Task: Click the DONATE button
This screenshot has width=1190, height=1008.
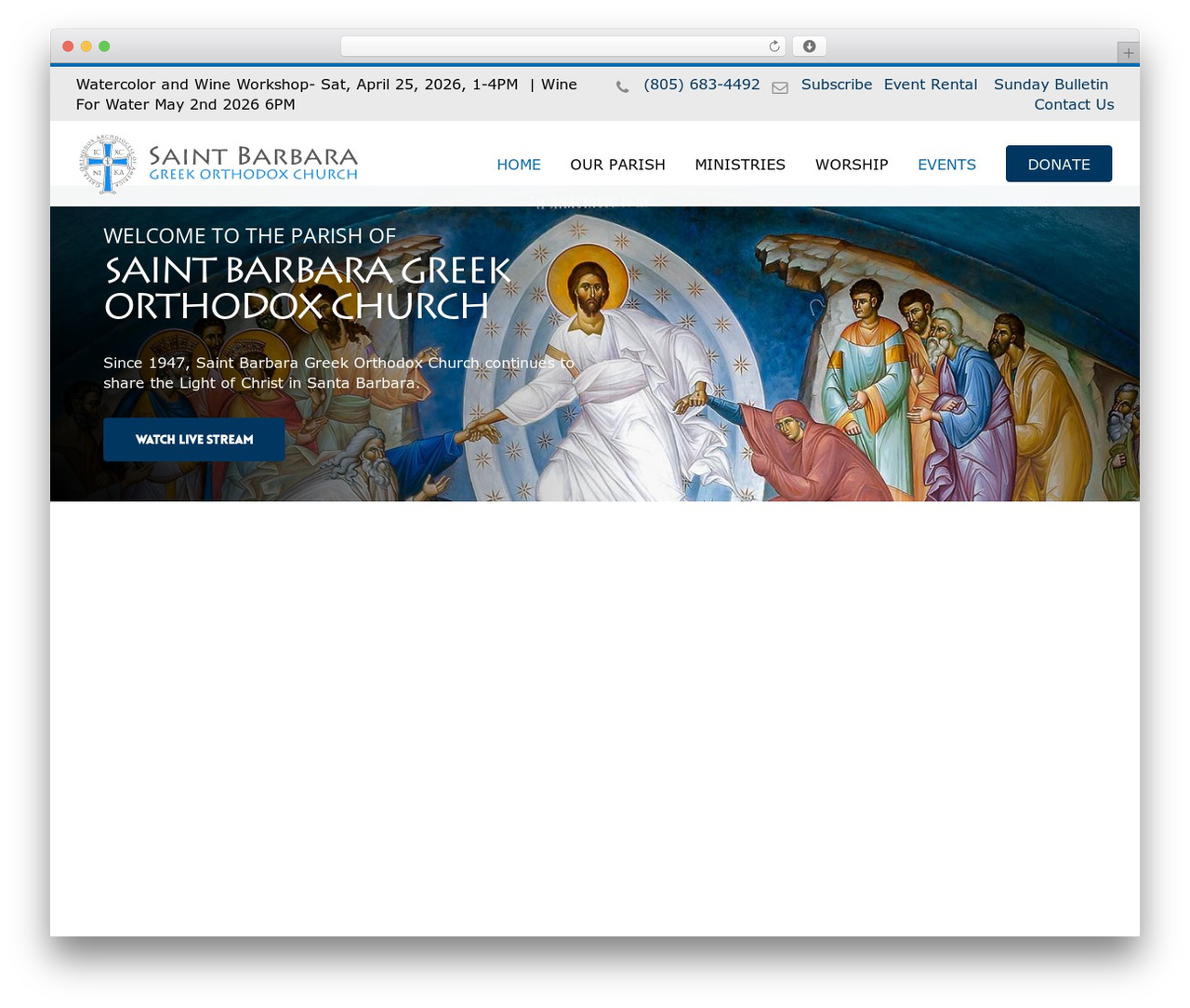Action: [x=1059, y=164]
